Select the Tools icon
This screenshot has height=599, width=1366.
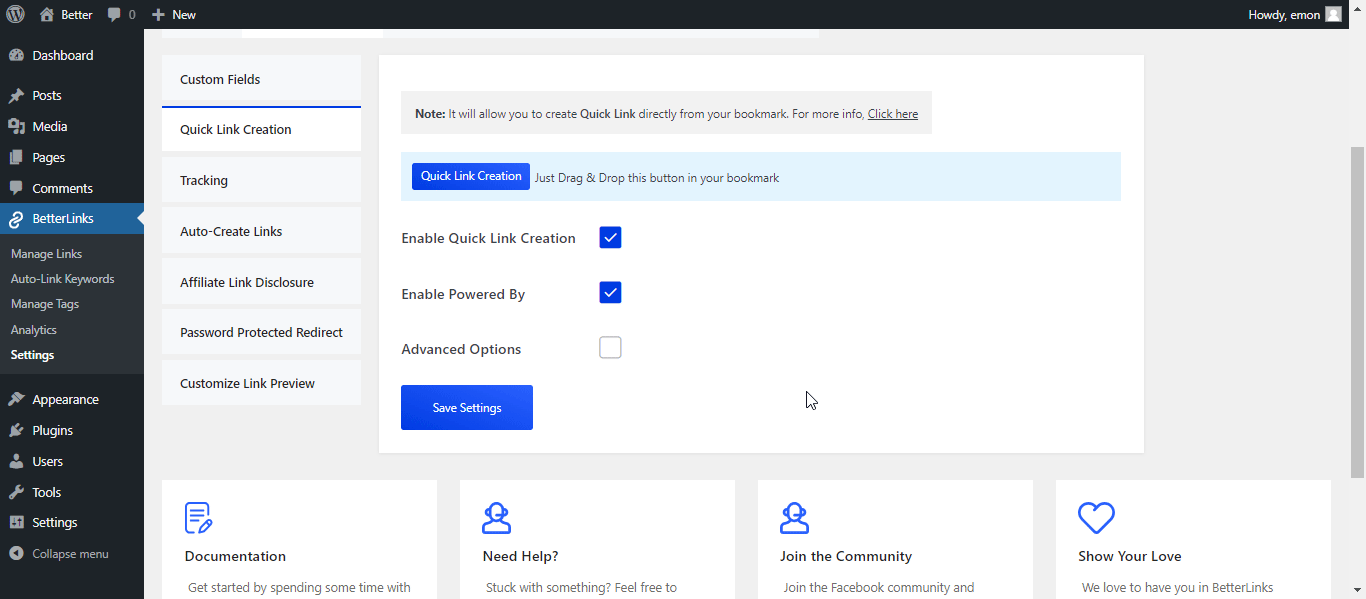17,491
